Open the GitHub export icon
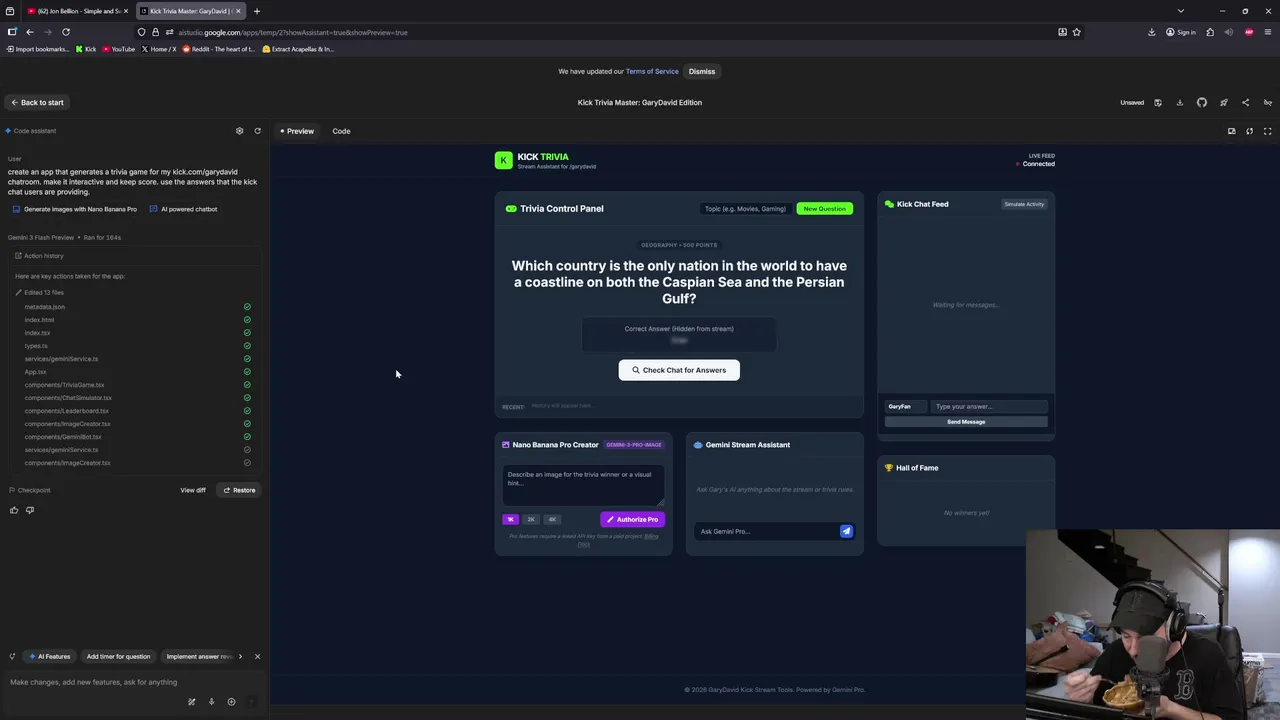The height and width of the screenshot is (720, 1280). coord(1202,102)
